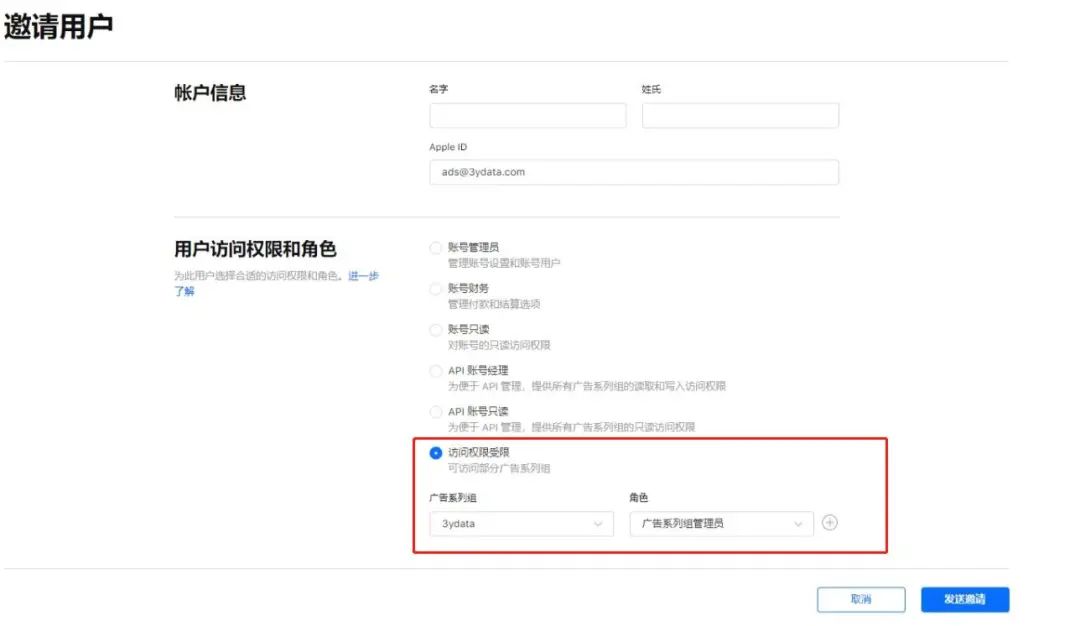This screenshot has width=1080, height=626.
Task: Click the 帐户信息 section heading
Action: (210, 92)
